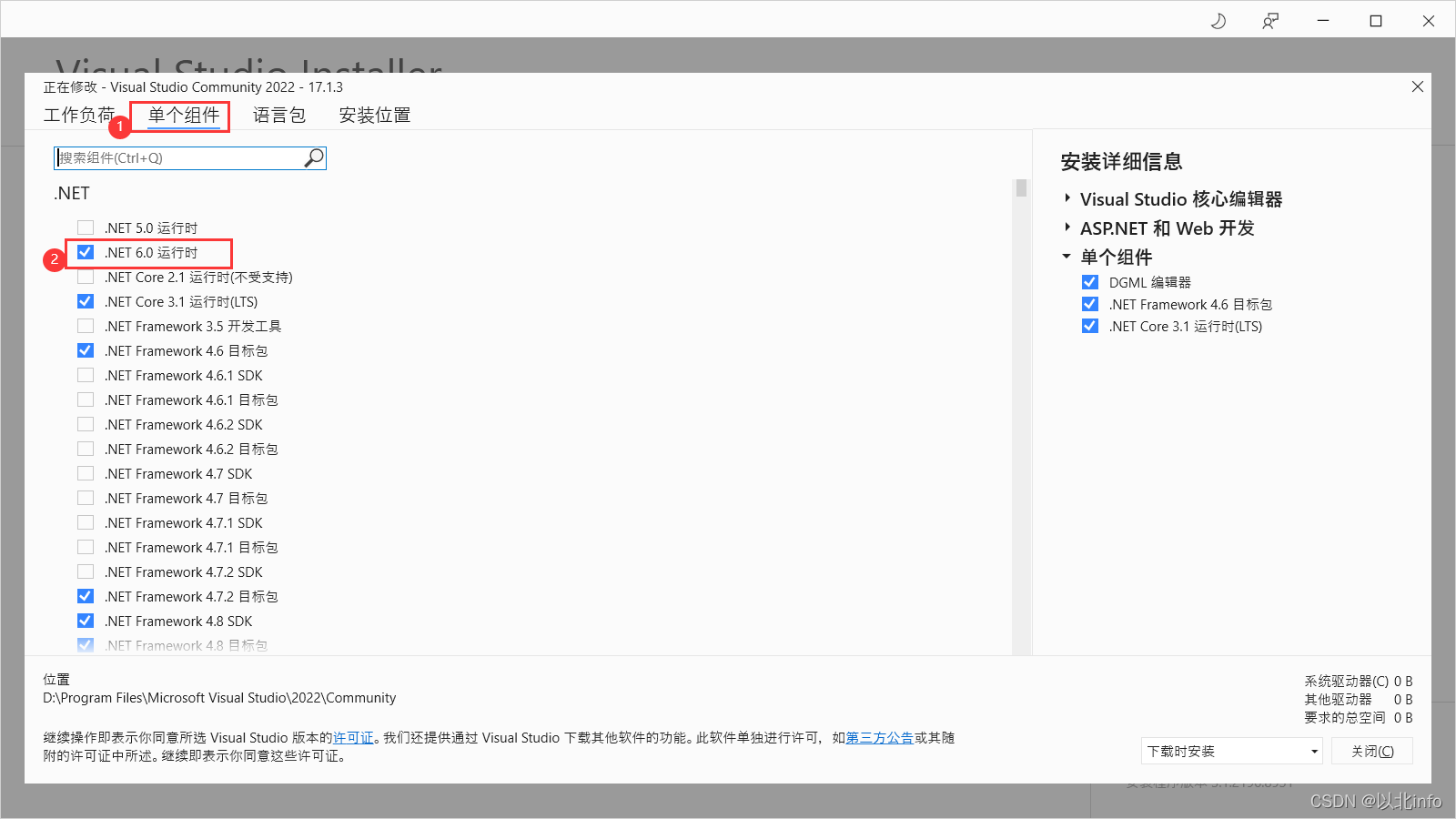1456x819 pixels.
Task: Check .NET 5.0 运行时 checkbox
Action: point(86,227)
